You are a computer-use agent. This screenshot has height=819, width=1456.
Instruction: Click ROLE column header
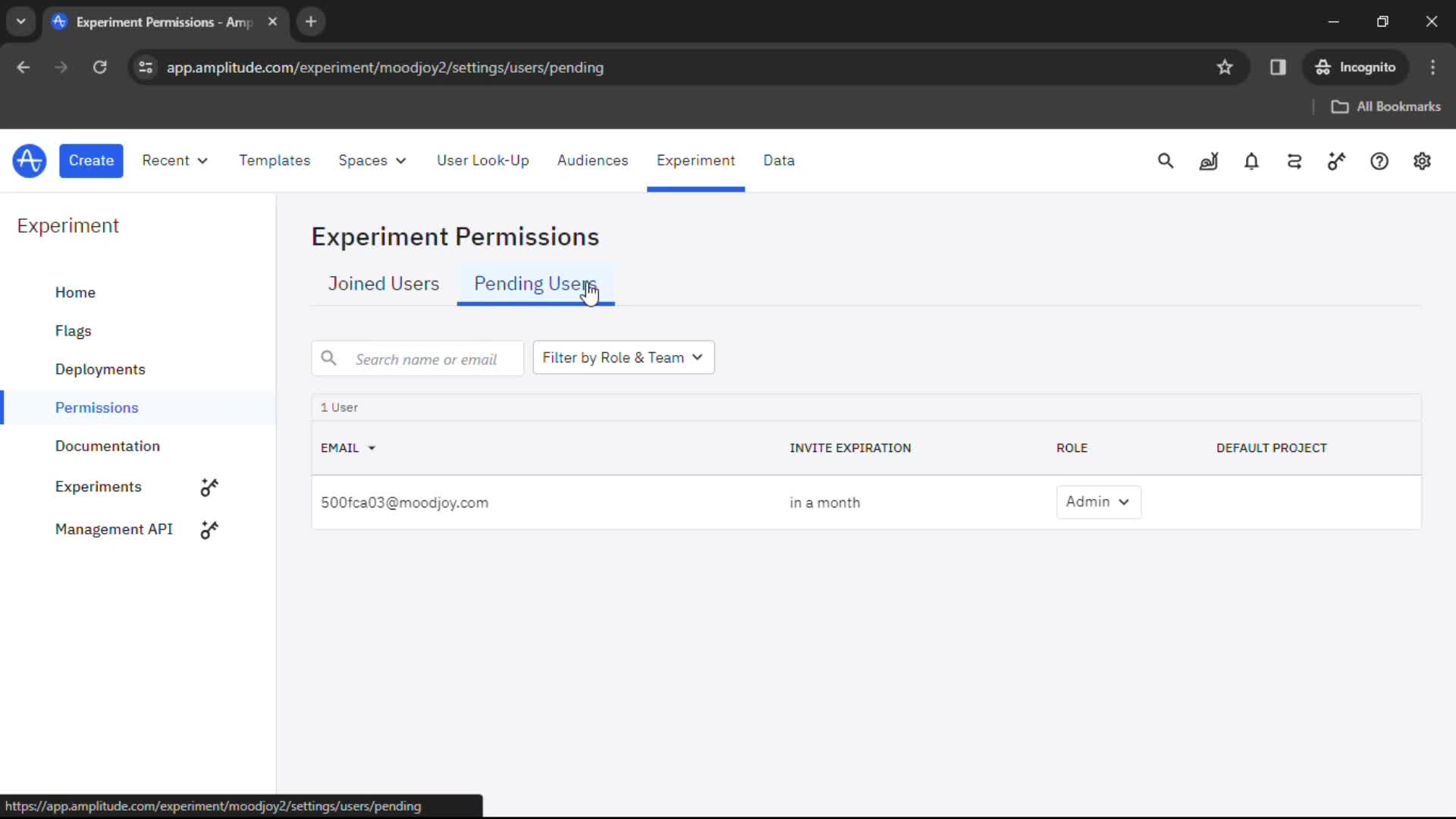click(1072, 448)
